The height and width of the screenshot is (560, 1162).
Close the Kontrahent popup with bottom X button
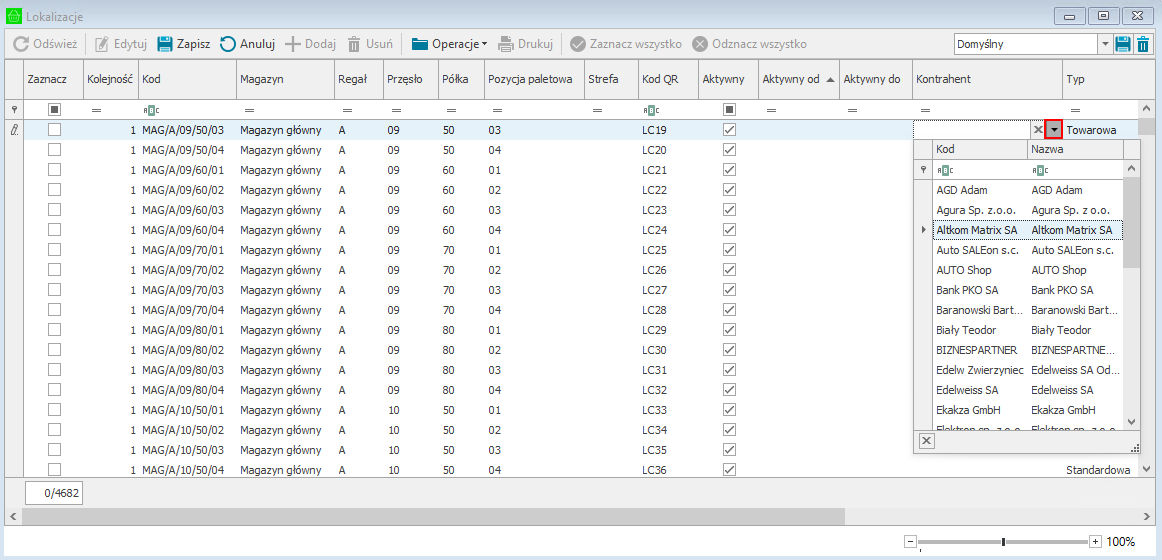pyautogui.click(x=926, y=441)
